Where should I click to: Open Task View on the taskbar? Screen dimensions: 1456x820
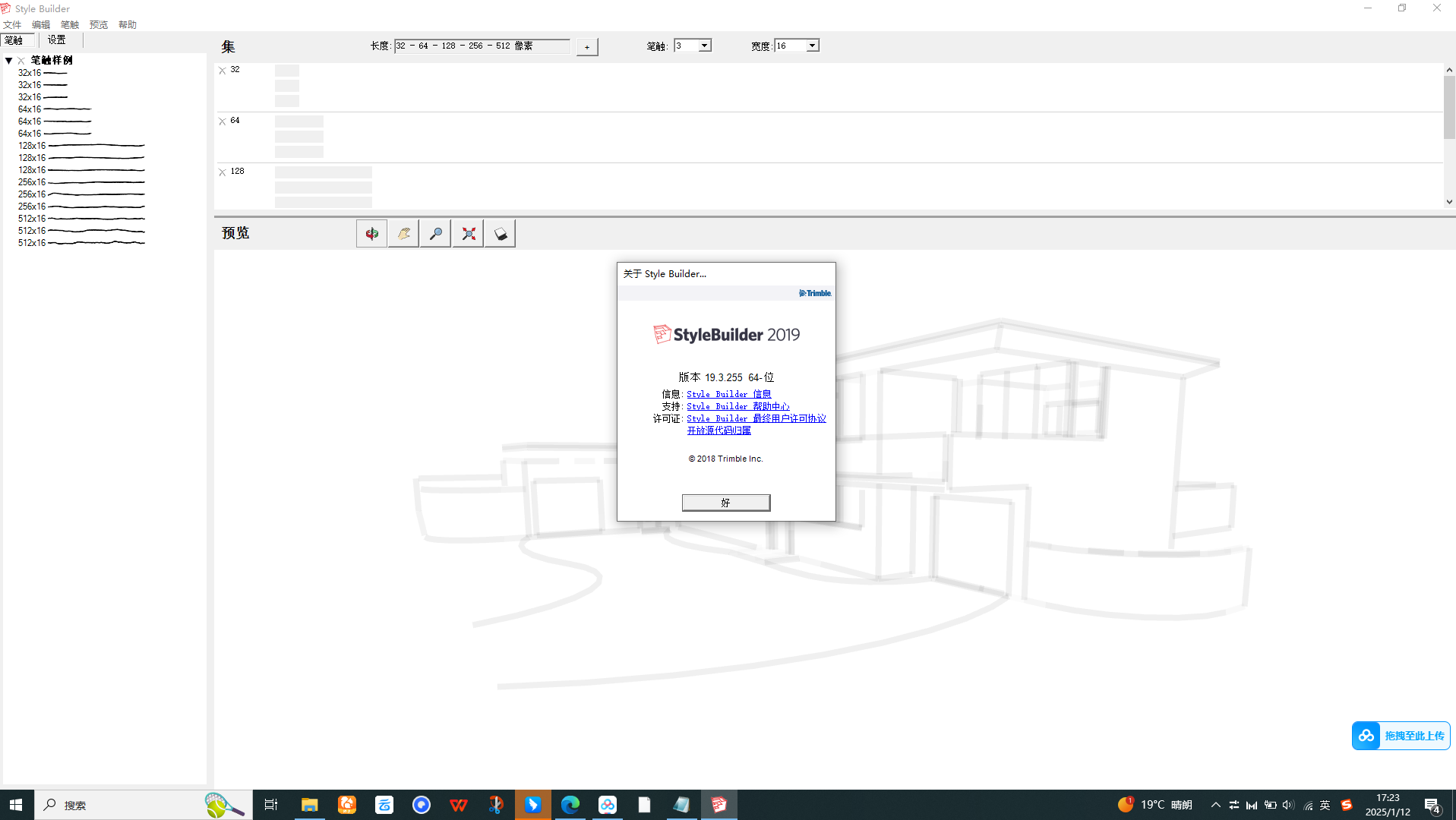(x=271, y=805)
